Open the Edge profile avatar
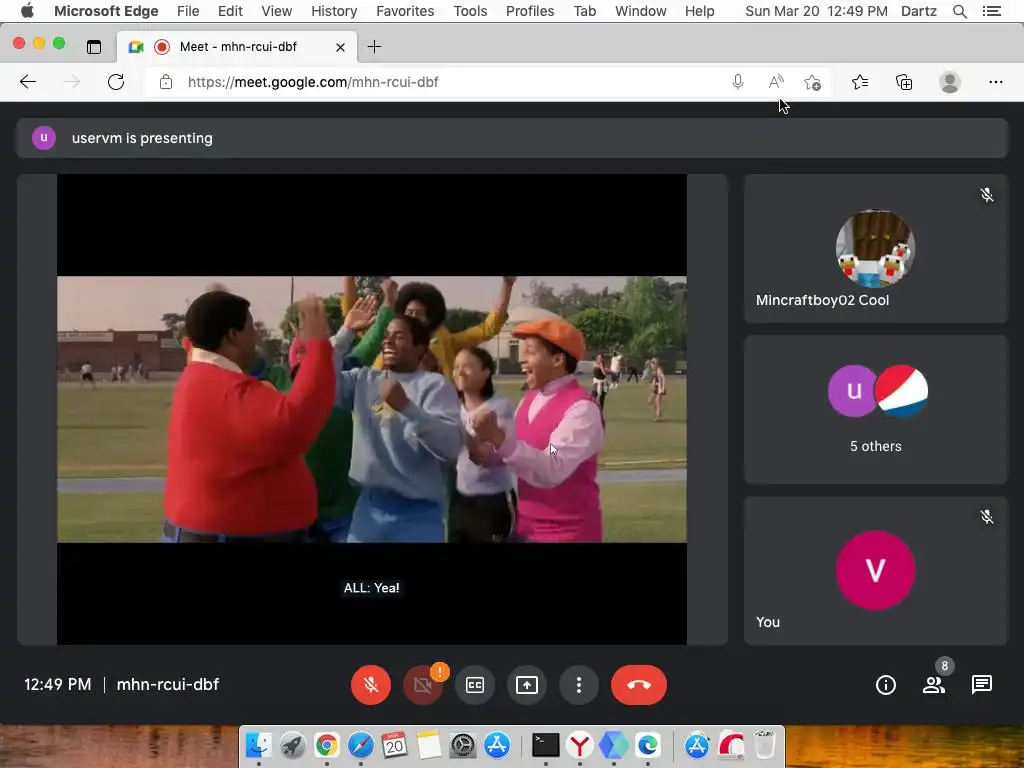The height and width of the screenshot is (768, 1024). point(950,82)
